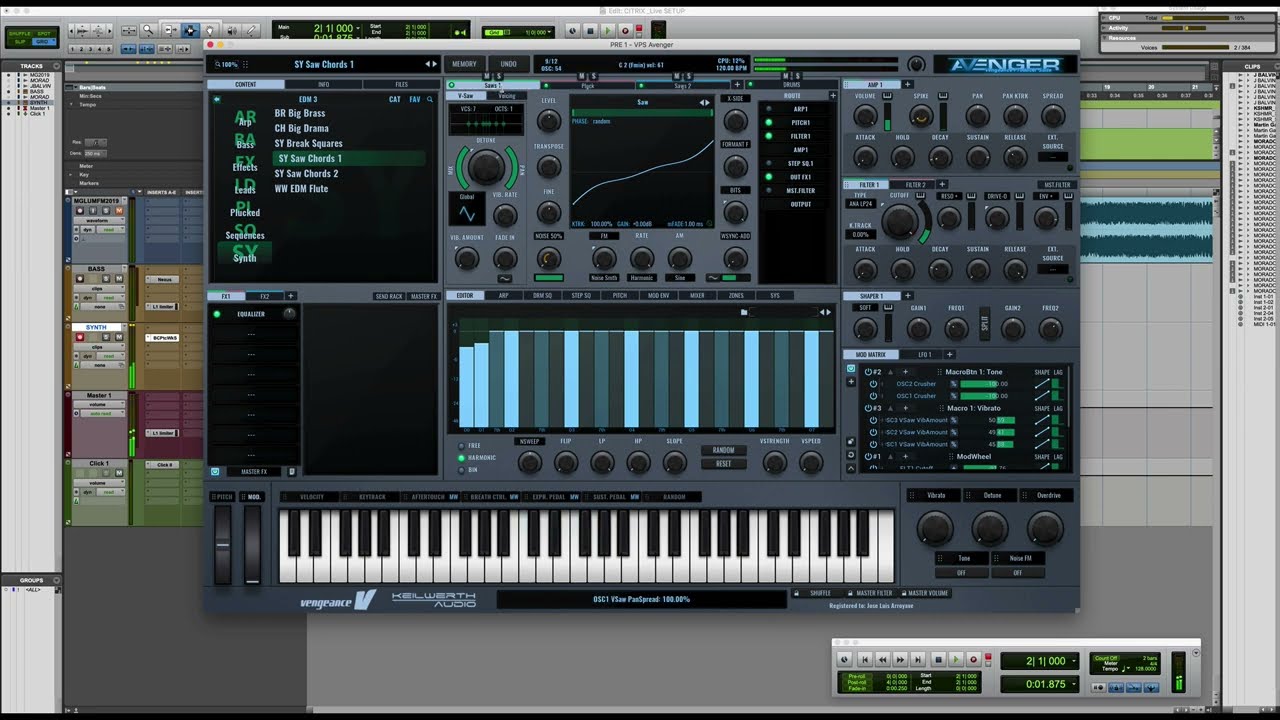Click the RESET button in editor
Image resolution: width=1280 pixels, height=720 pixels.
click(723, 463)
